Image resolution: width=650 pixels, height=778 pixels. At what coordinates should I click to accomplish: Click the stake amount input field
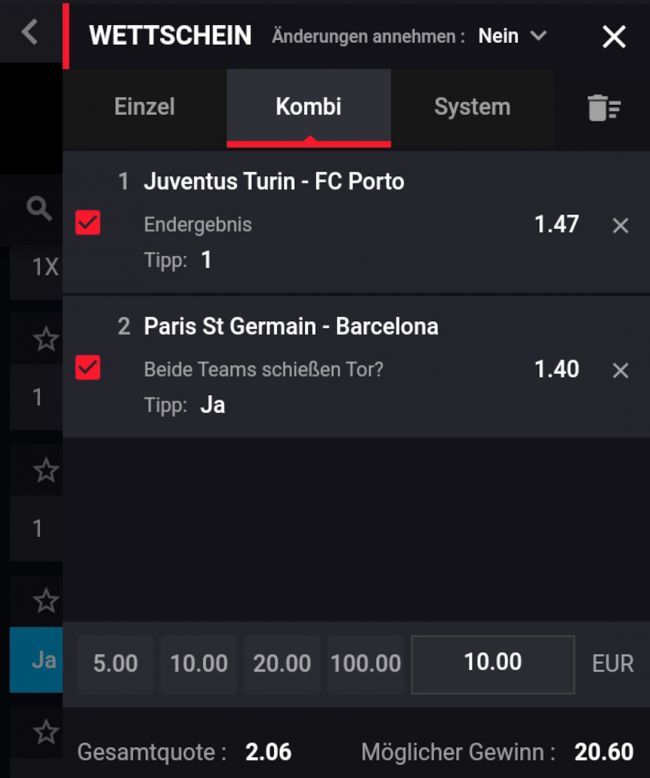click(x=493, y=663)
